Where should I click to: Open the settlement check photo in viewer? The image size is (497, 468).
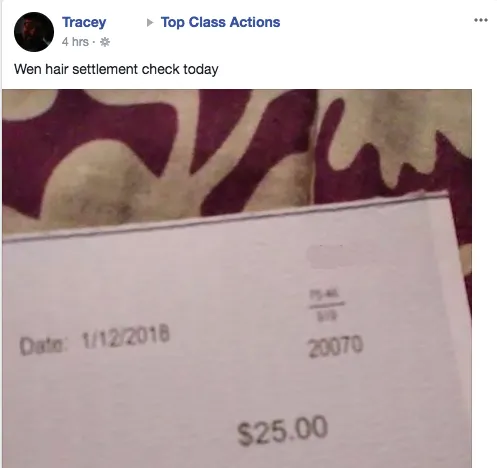pos(237,278)
